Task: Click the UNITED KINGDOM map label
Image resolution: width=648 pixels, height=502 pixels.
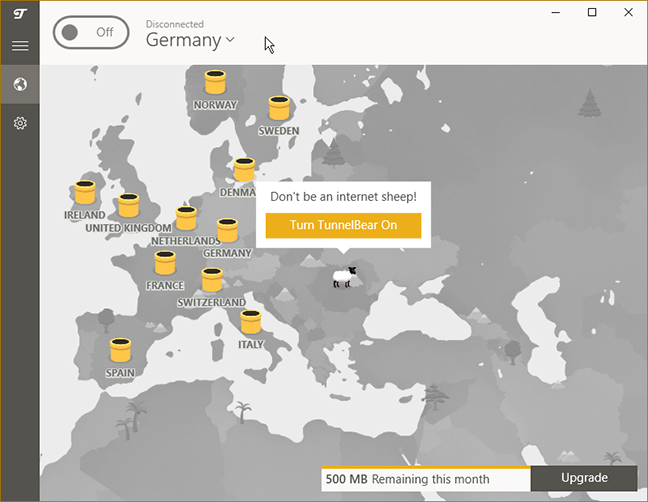Action: (129, 228)
